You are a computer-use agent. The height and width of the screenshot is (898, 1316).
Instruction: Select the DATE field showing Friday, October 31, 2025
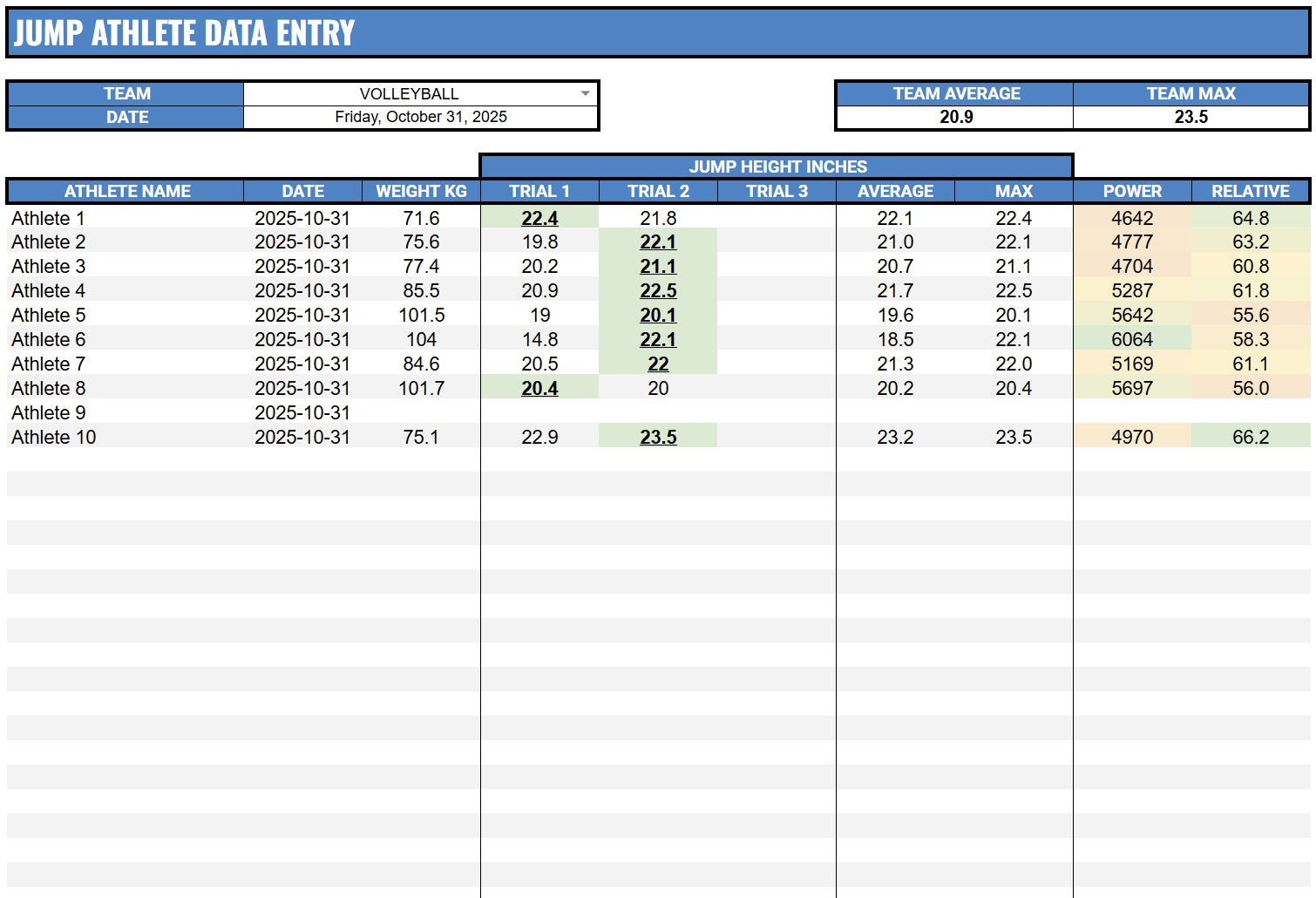click(x=421, y=116)
